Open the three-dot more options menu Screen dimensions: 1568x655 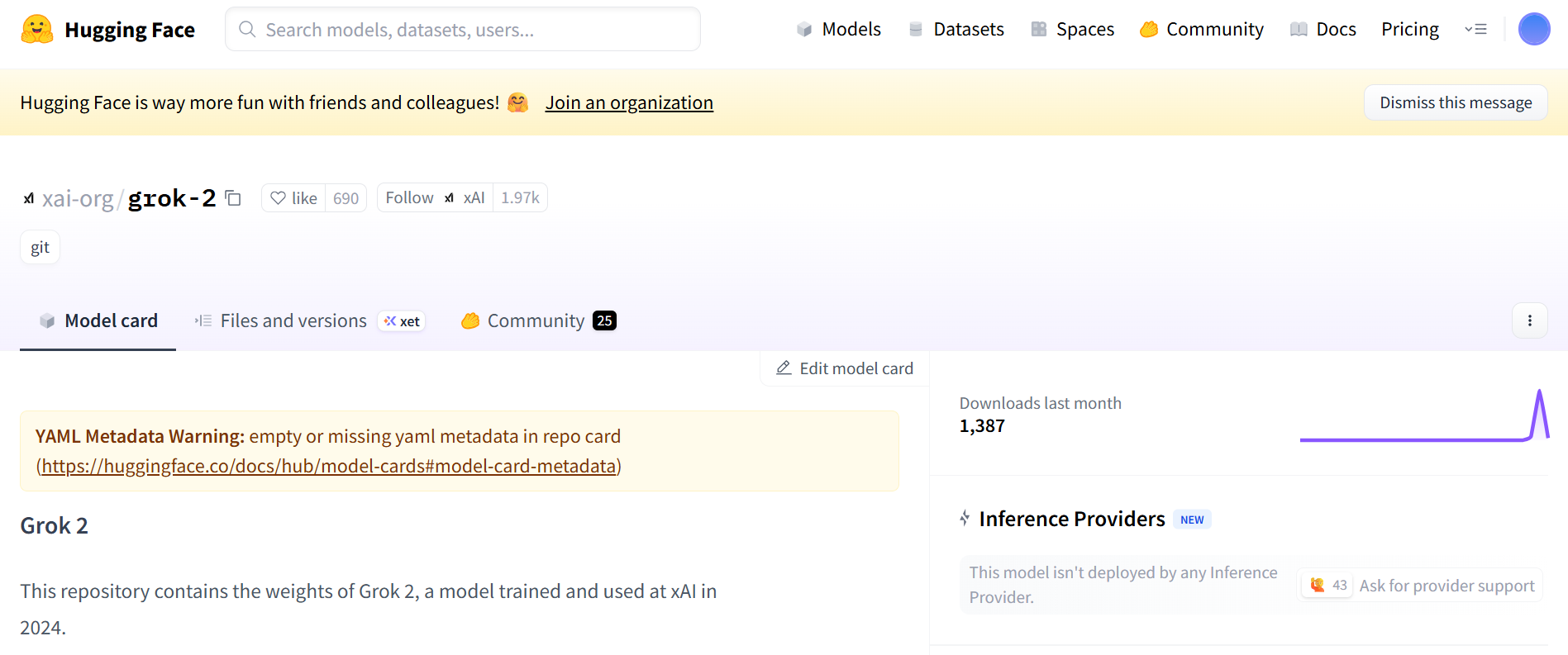click(x=1530, y=320)
